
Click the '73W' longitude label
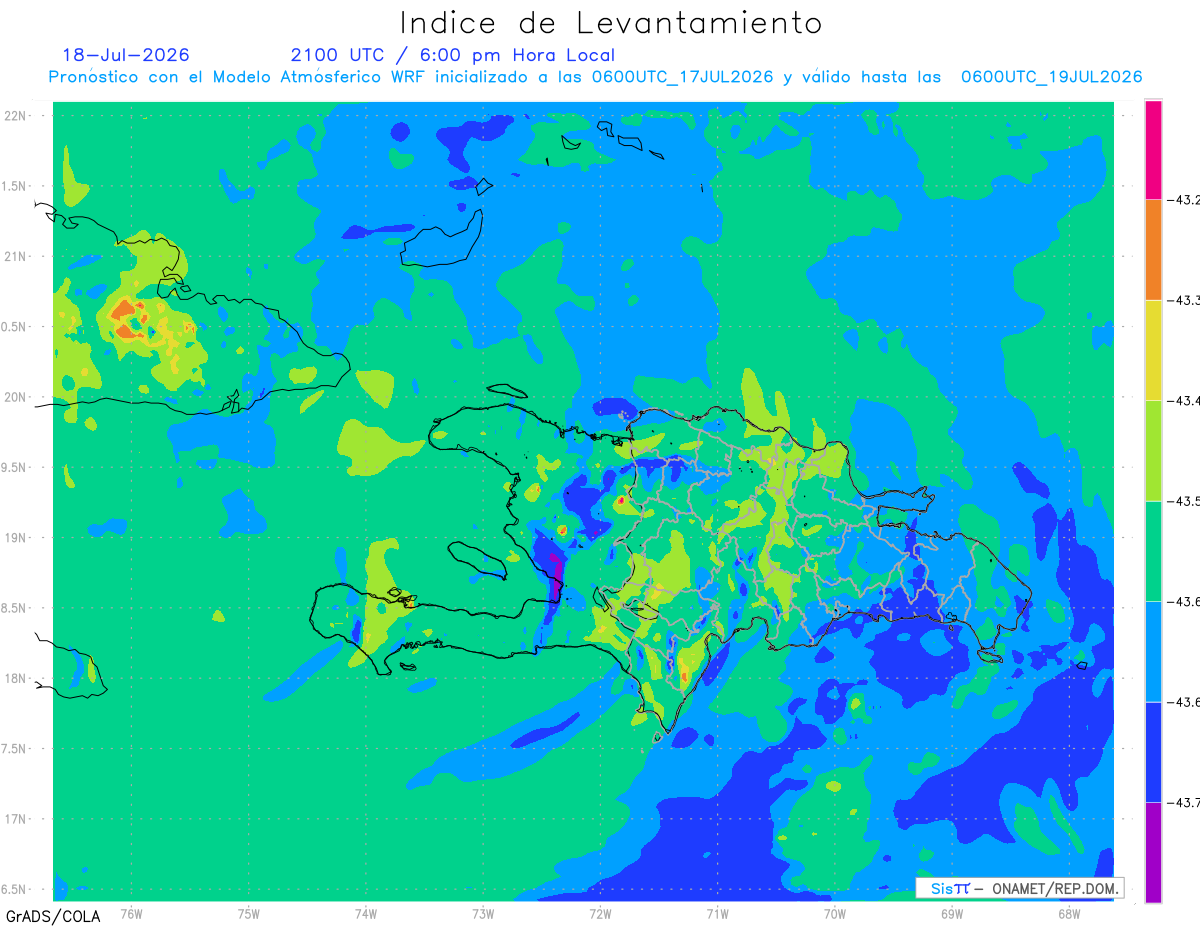[483, 914]
